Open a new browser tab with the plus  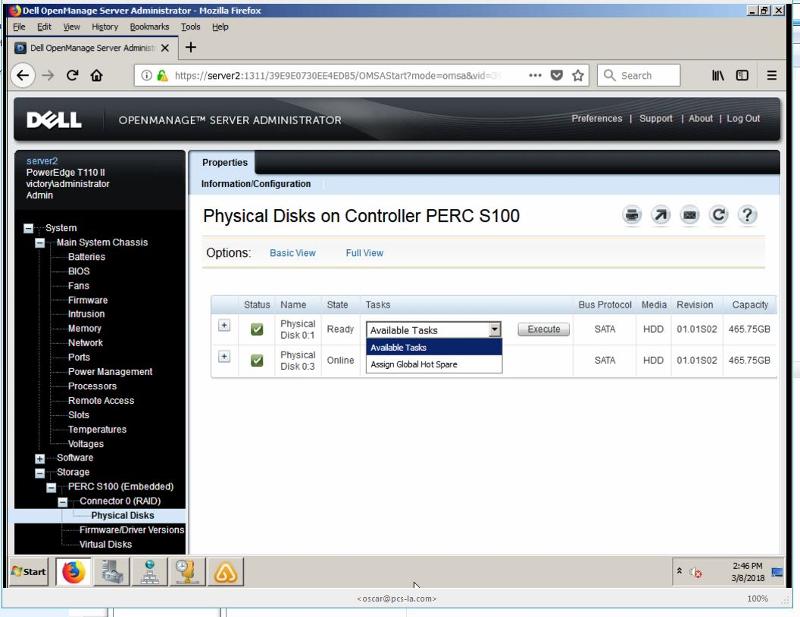click(191, 47)
